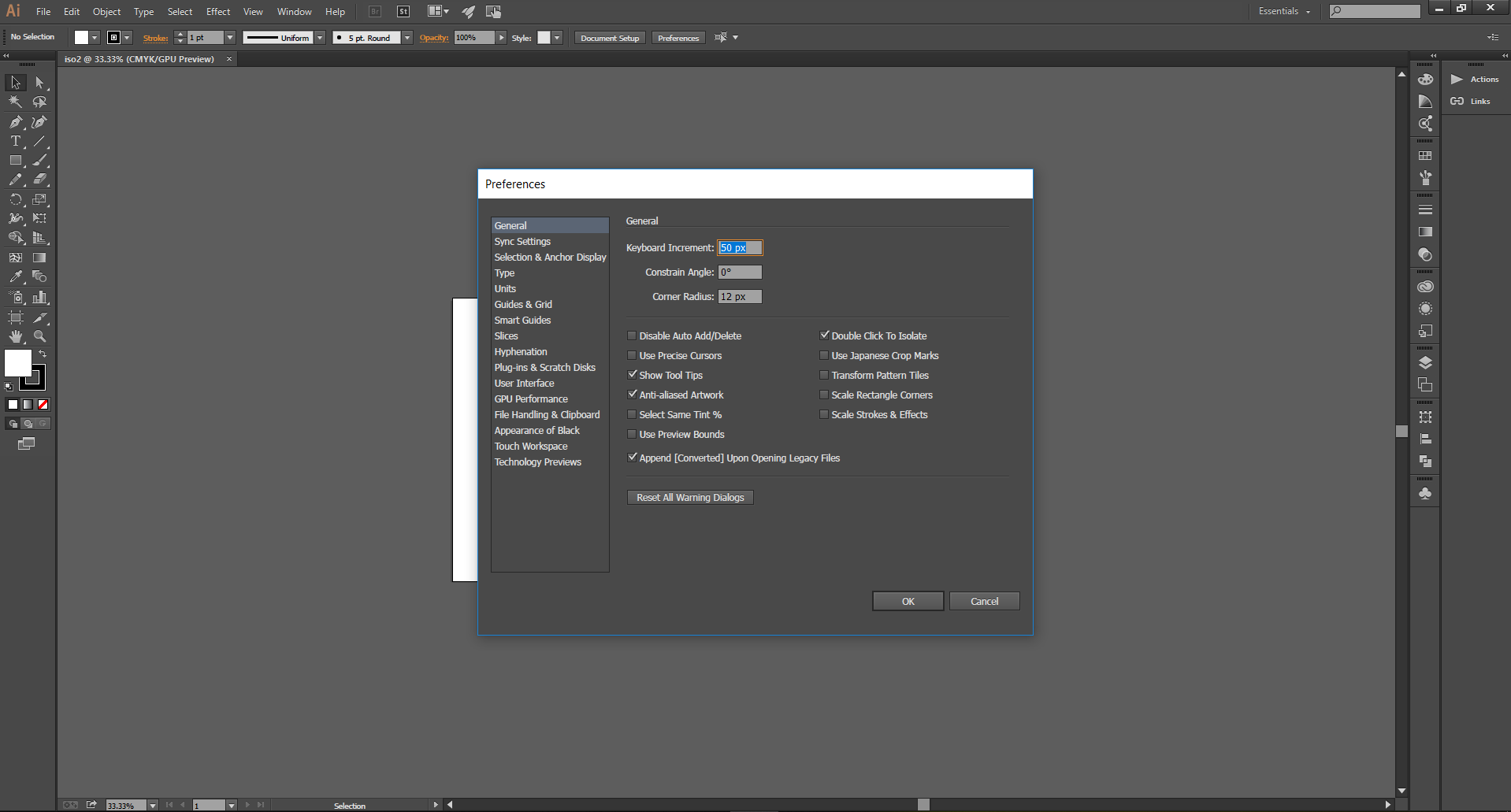Select the Type tool

pyautogui.click(x=16, y=141)
